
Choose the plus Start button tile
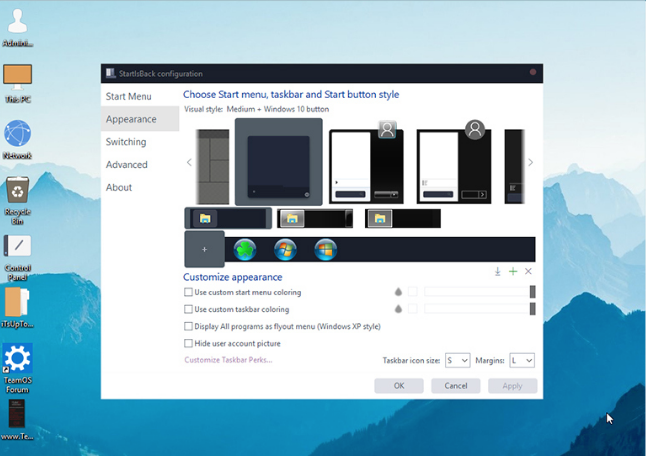(x=204, y=249)
